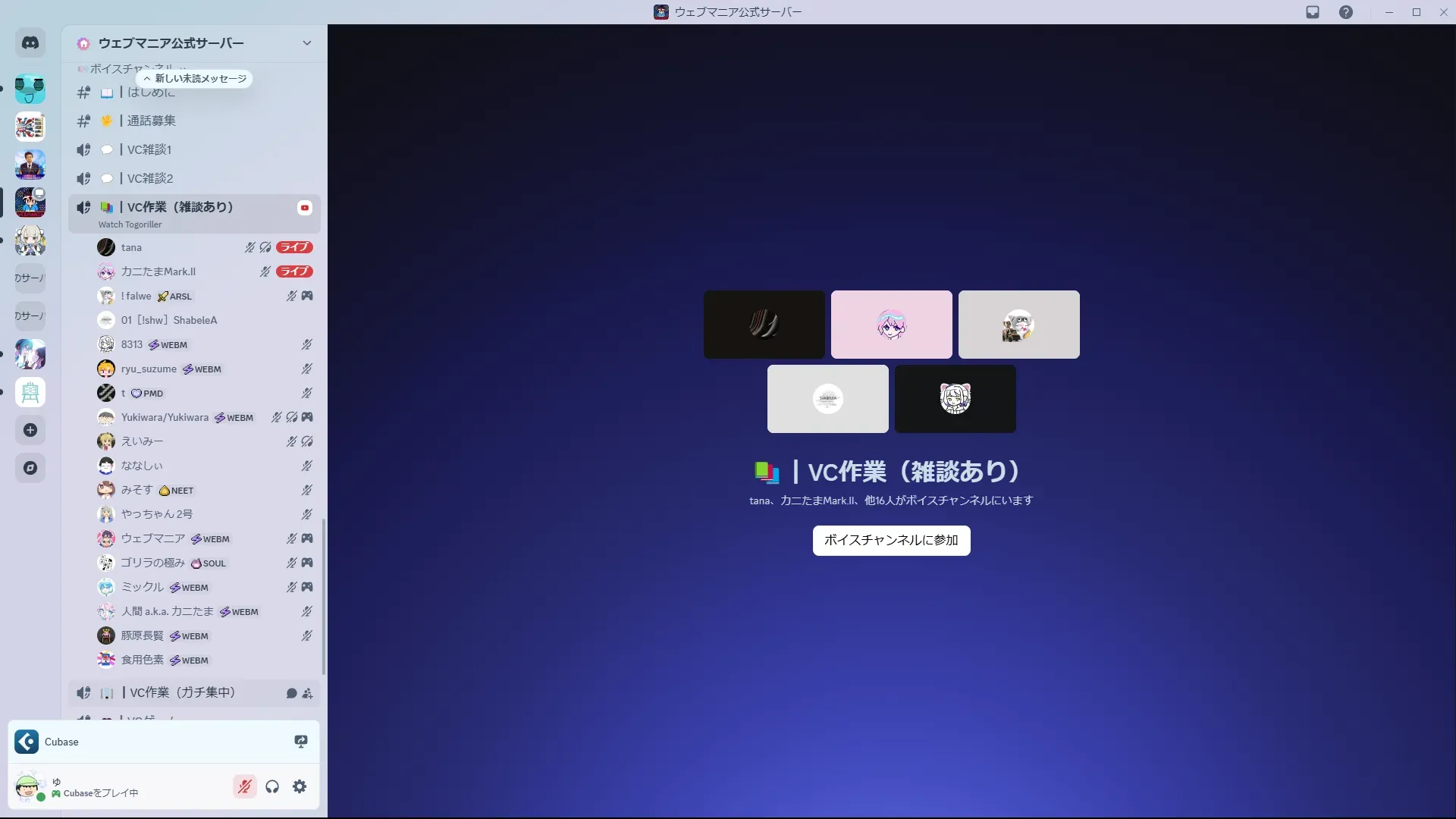This screenshot has height=819, width=1456.
Task: Toggle headphone deafen in user panel
Action: tap(272, 786)
